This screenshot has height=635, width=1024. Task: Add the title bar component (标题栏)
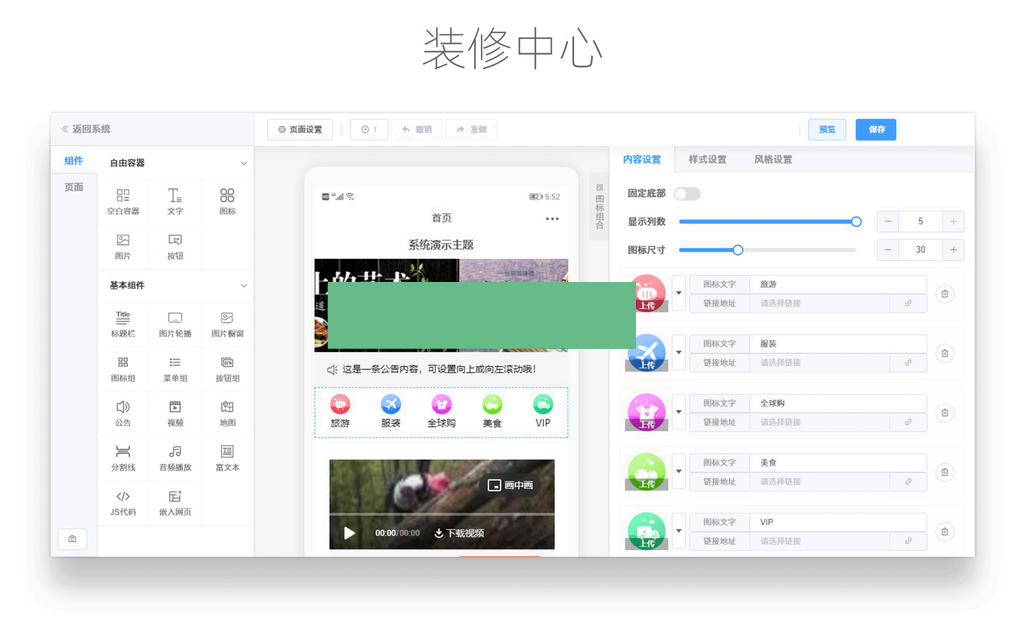click(x=123, y=324)
